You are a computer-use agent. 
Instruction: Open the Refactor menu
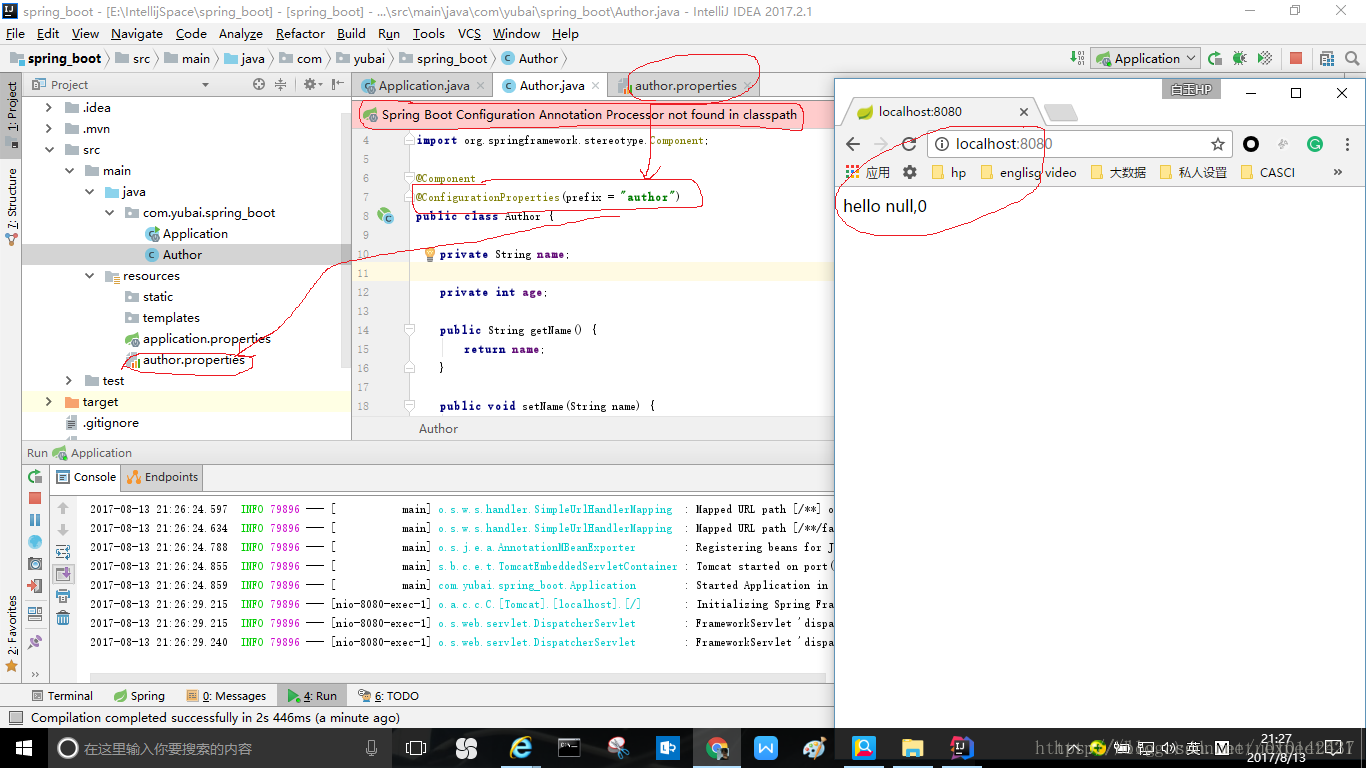[x=300, y=33]
